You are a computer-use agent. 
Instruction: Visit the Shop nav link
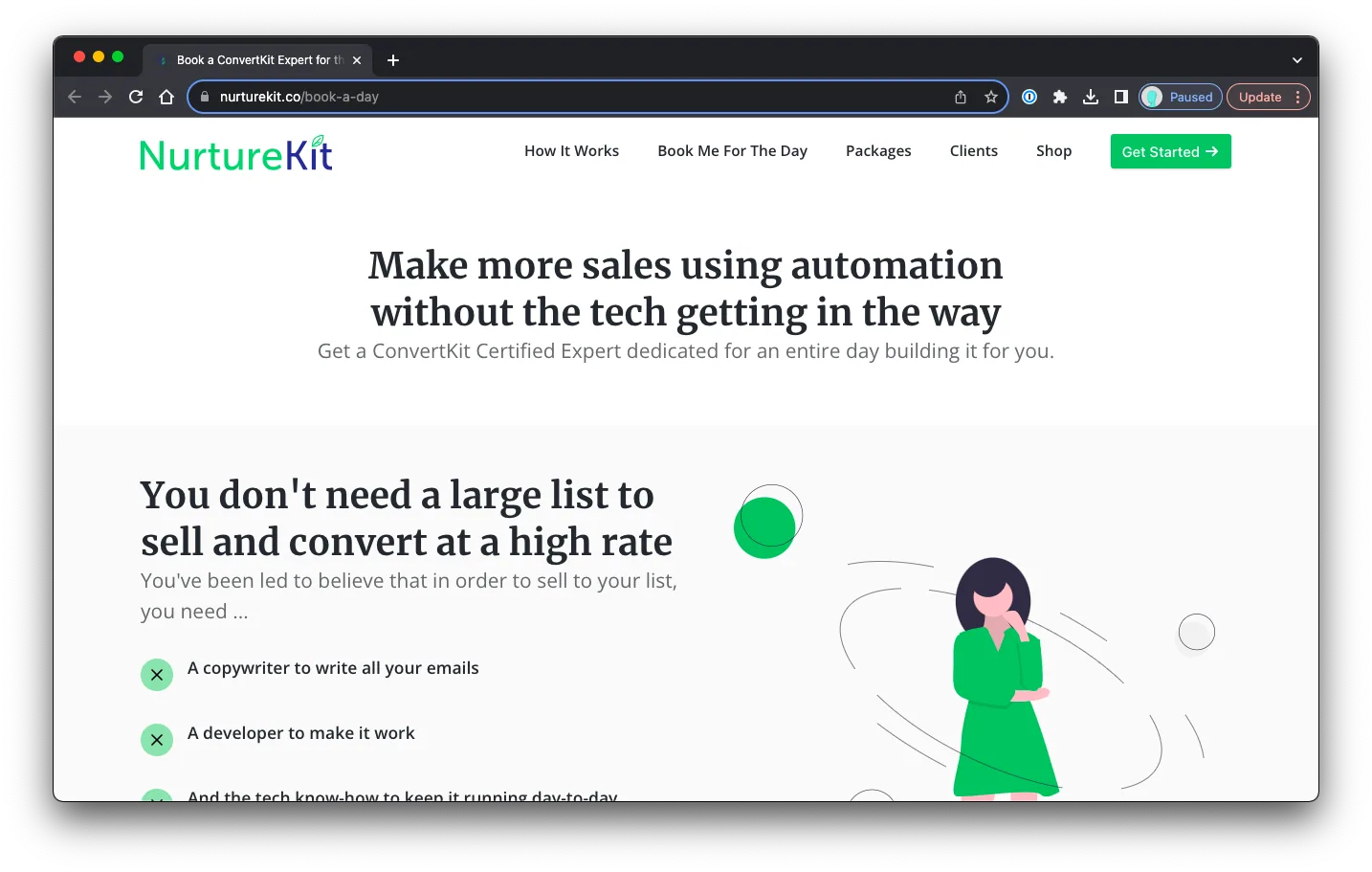(x=1053, y=151)
